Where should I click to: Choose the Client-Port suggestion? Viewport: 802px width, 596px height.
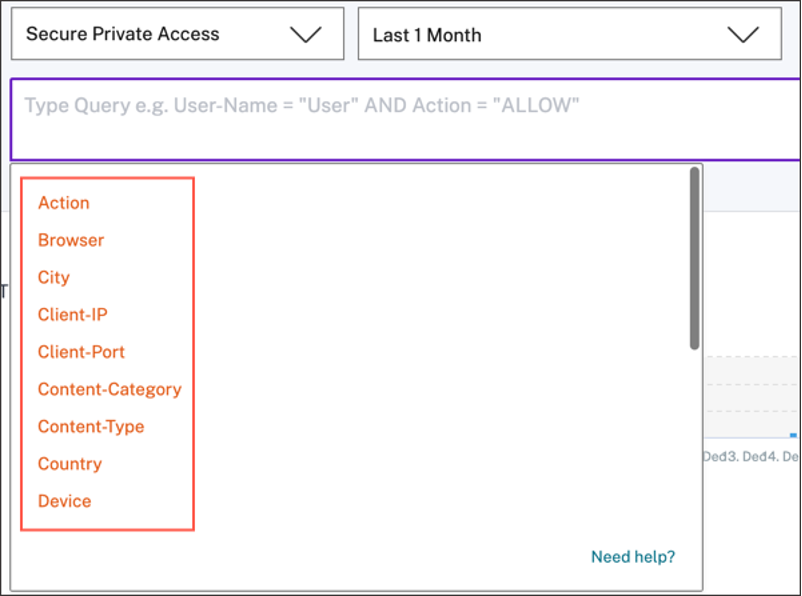click(x=81, y=352)
